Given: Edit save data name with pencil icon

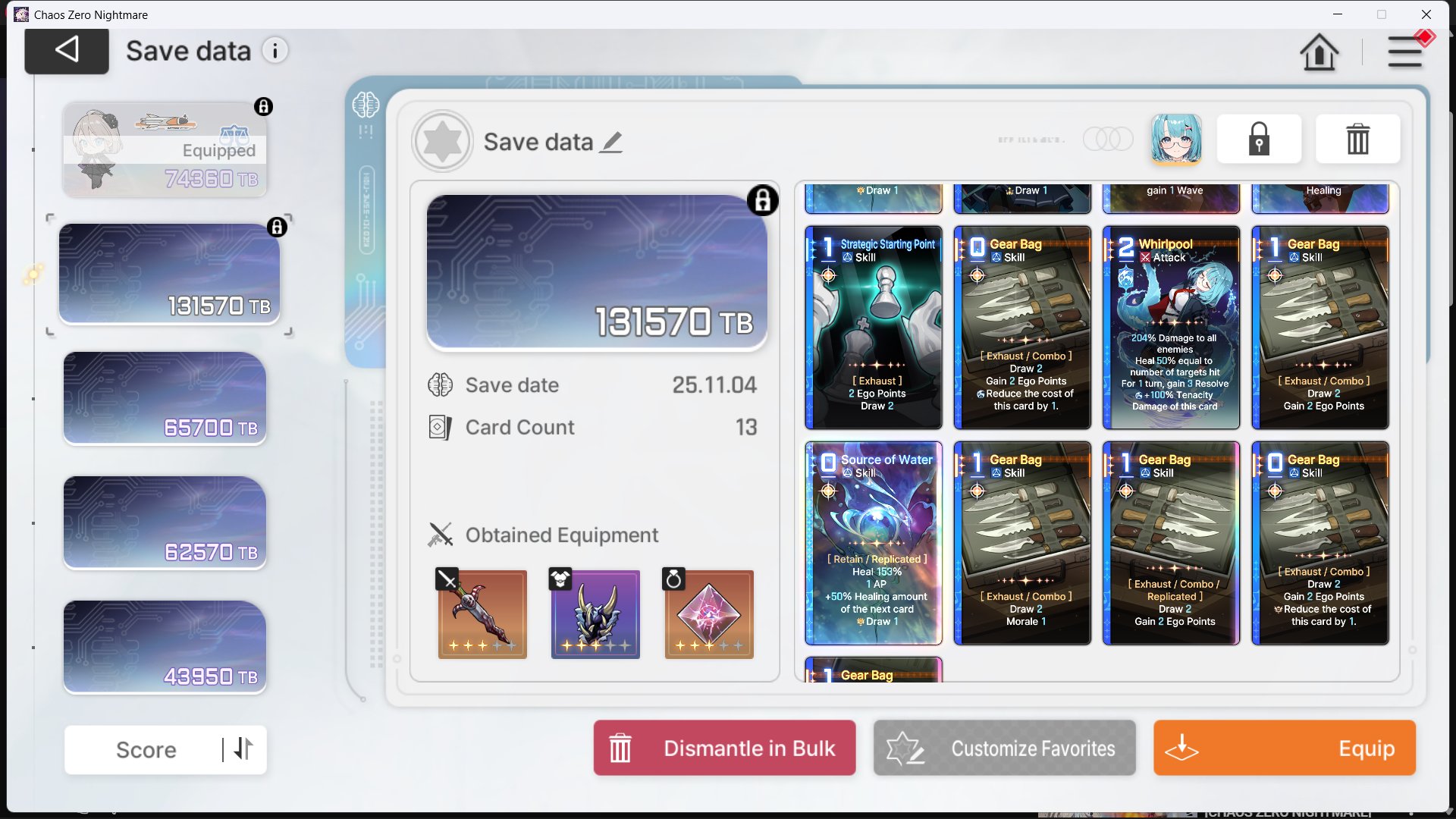Looking at the screenshot, I should [x=611, y=142].
